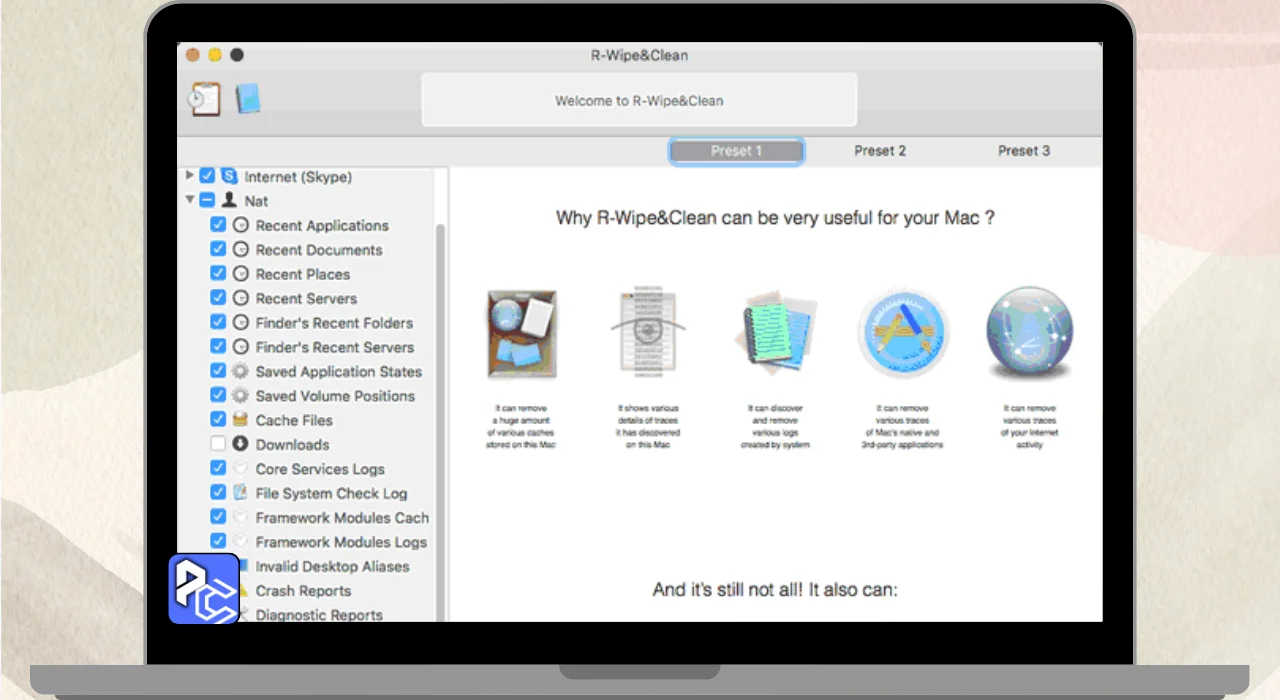Click the download arrow icon beside Downloads
Viewport: 1280px width, 700px height.
pyautogui.click(x=240, y=444)
